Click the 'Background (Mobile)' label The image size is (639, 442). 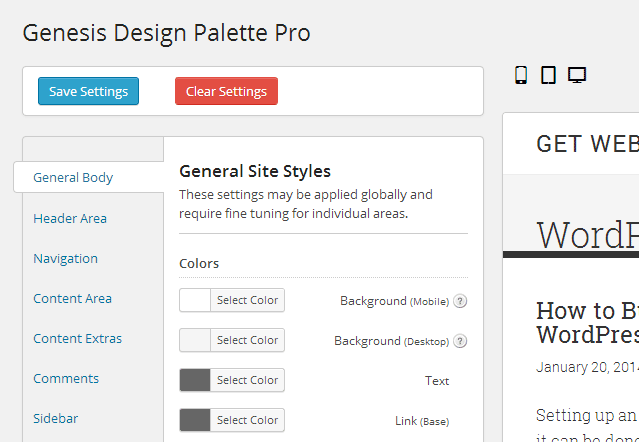pos(394,301)
